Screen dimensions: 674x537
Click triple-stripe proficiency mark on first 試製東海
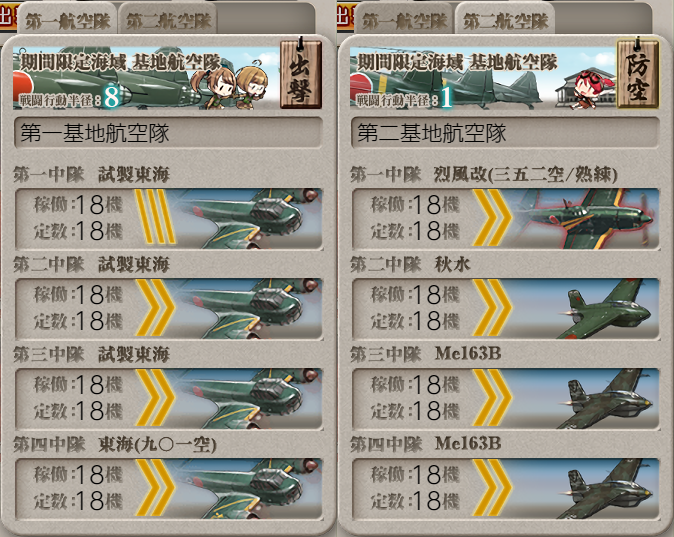click(155, 217)
